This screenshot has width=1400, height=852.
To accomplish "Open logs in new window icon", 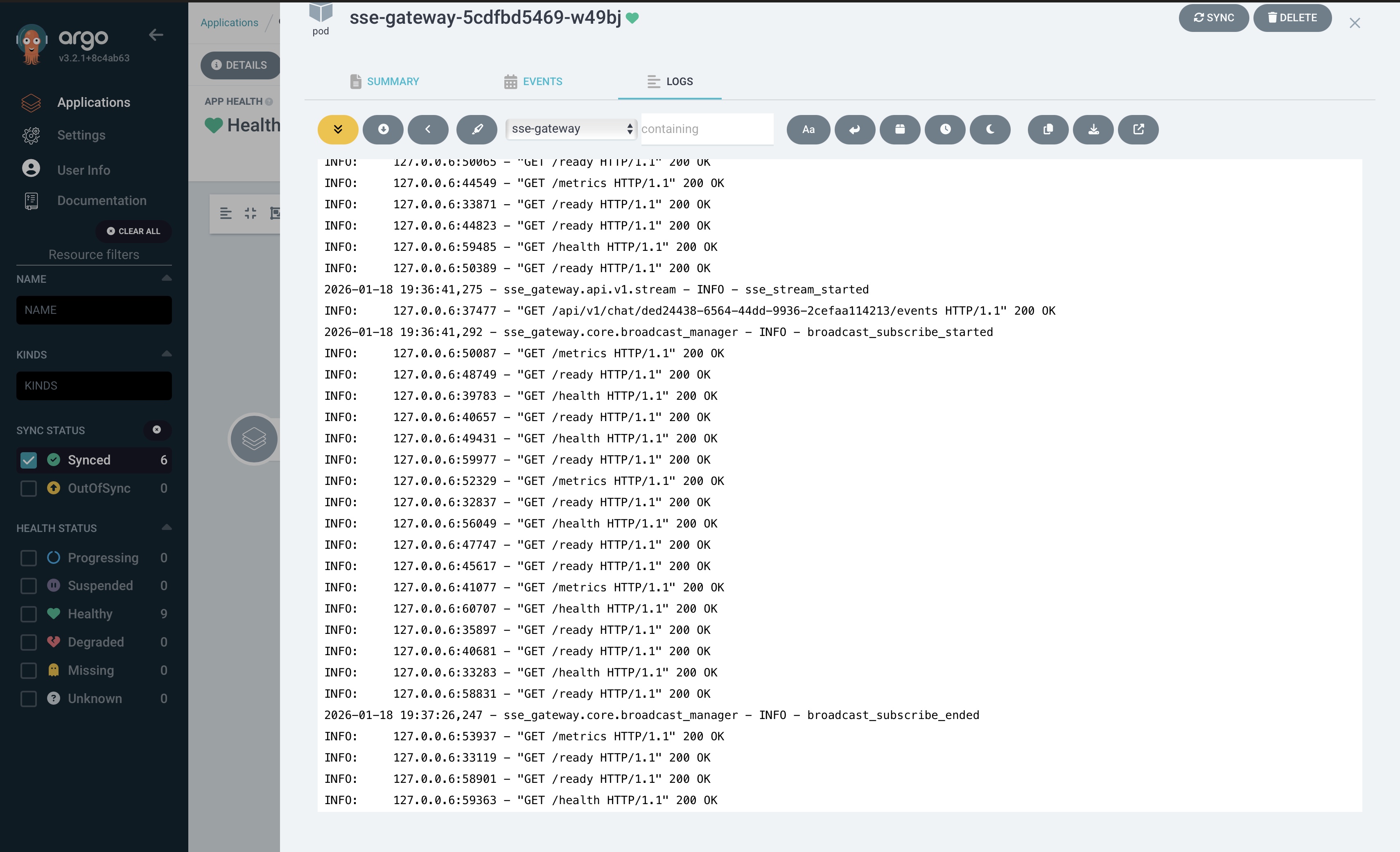I will 1138,129.
